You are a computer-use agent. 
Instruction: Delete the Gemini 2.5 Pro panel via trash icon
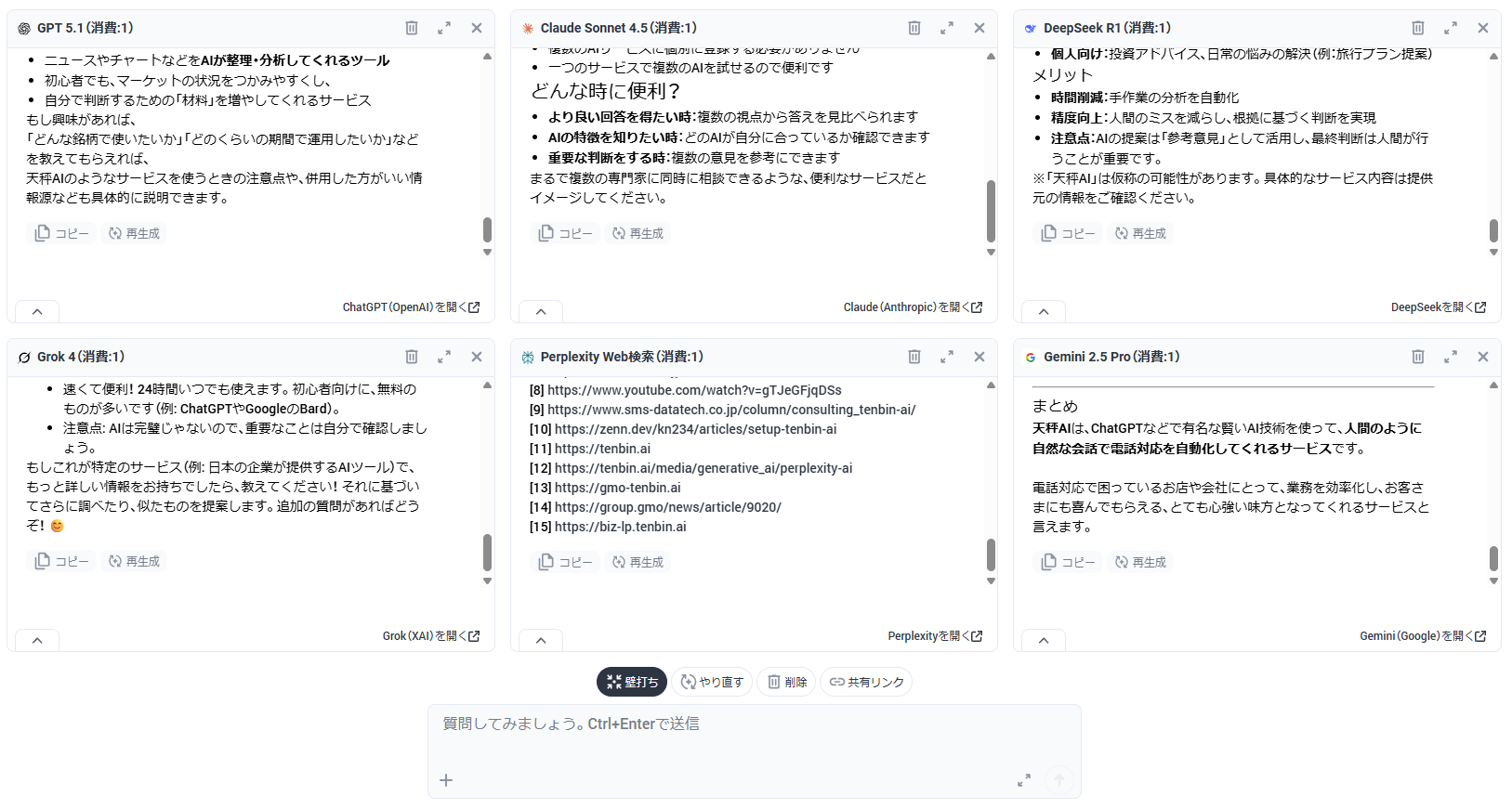pos(1418,357)
